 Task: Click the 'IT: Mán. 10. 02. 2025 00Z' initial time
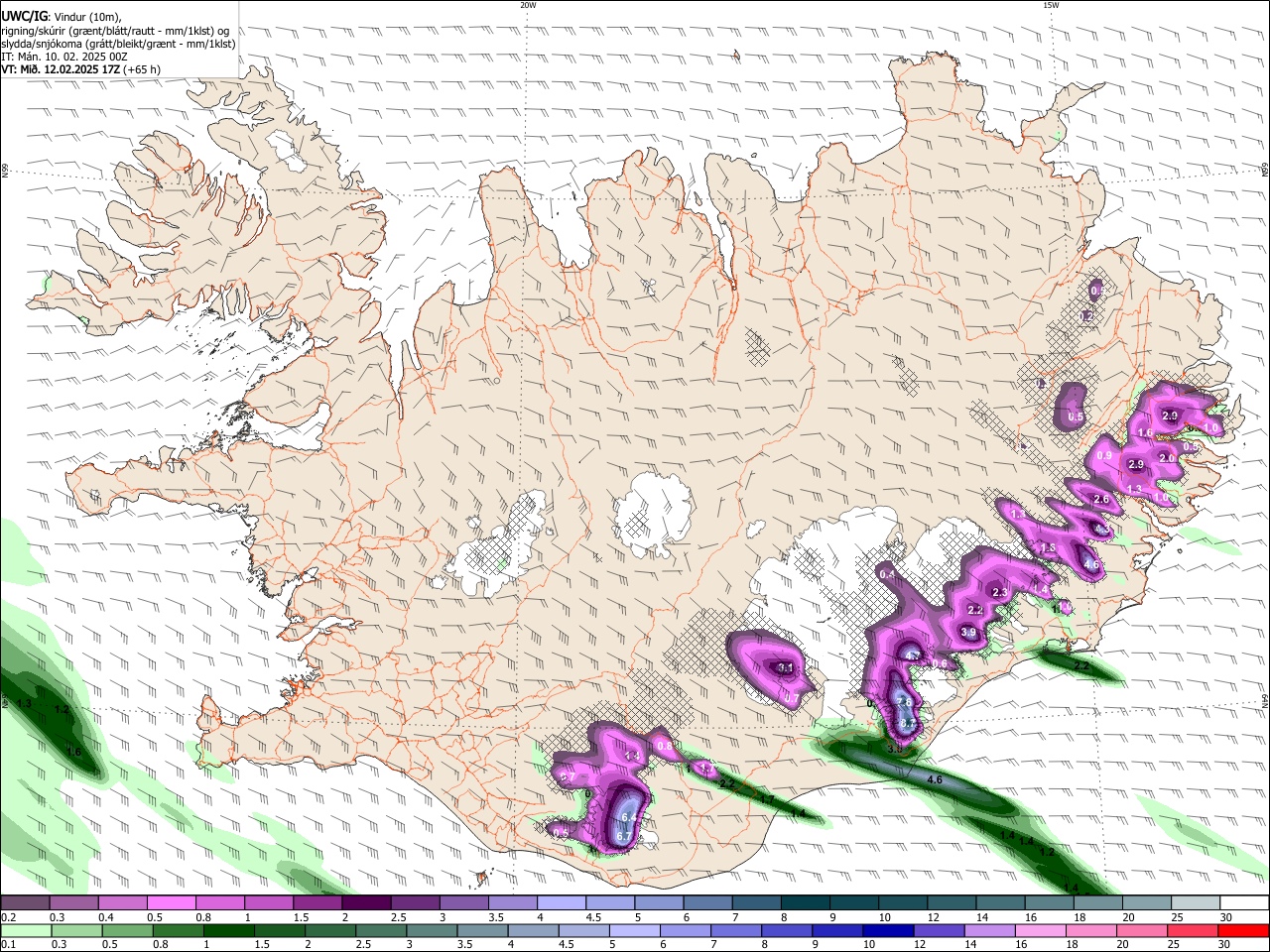coord(64,57)
